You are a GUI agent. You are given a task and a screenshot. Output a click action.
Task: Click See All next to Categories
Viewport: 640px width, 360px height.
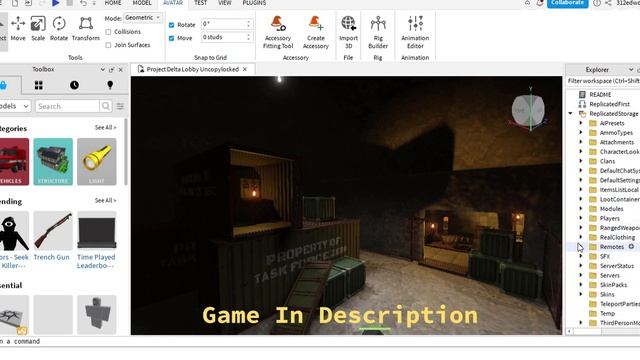[x=105, y=128]
